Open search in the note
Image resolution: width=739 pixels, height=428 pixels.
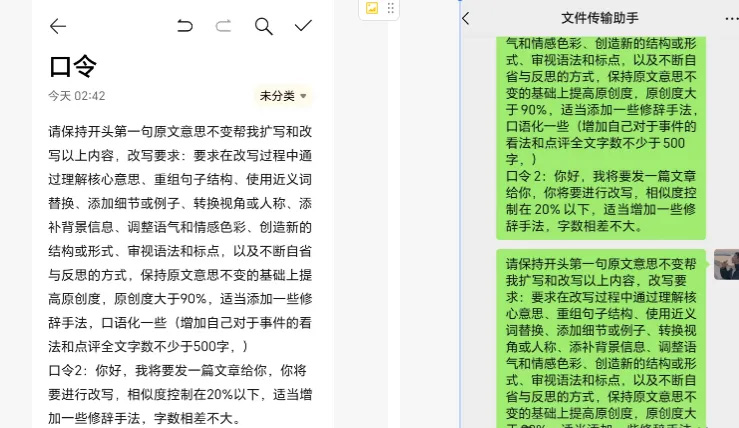(x=263, y=26)
